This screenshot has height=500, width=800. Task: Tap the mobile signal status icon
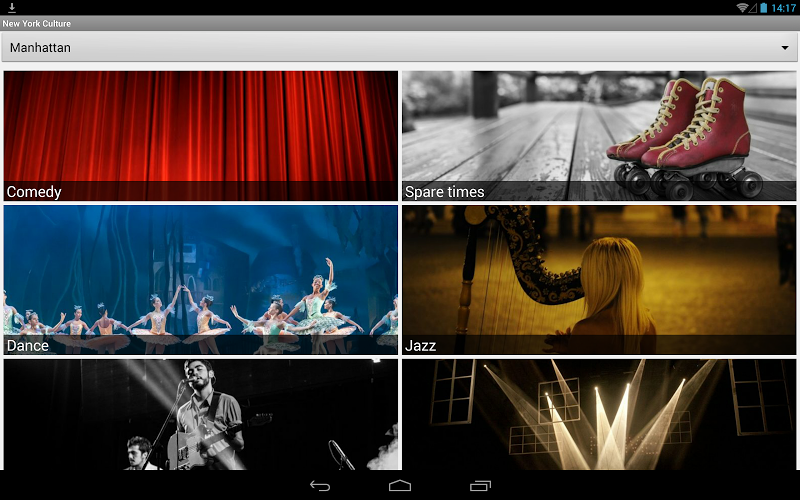(753, 8)
